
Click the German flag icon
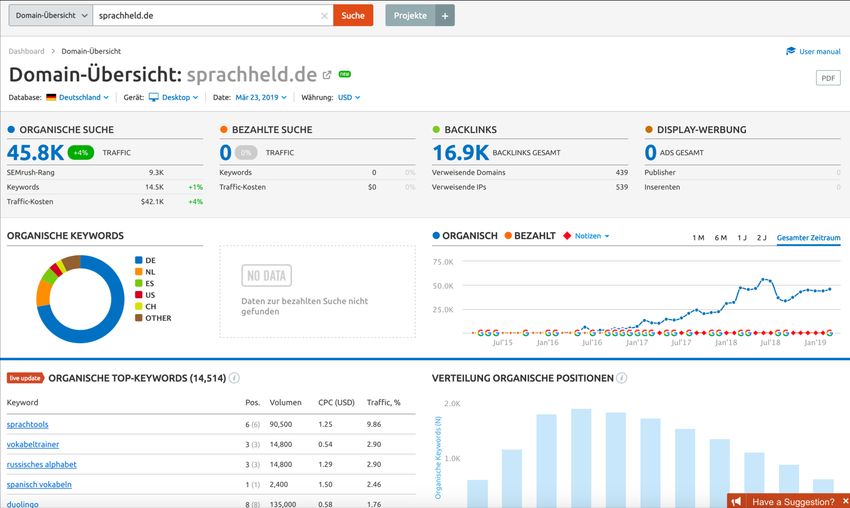pyautogui.click(x=51, y=98)
